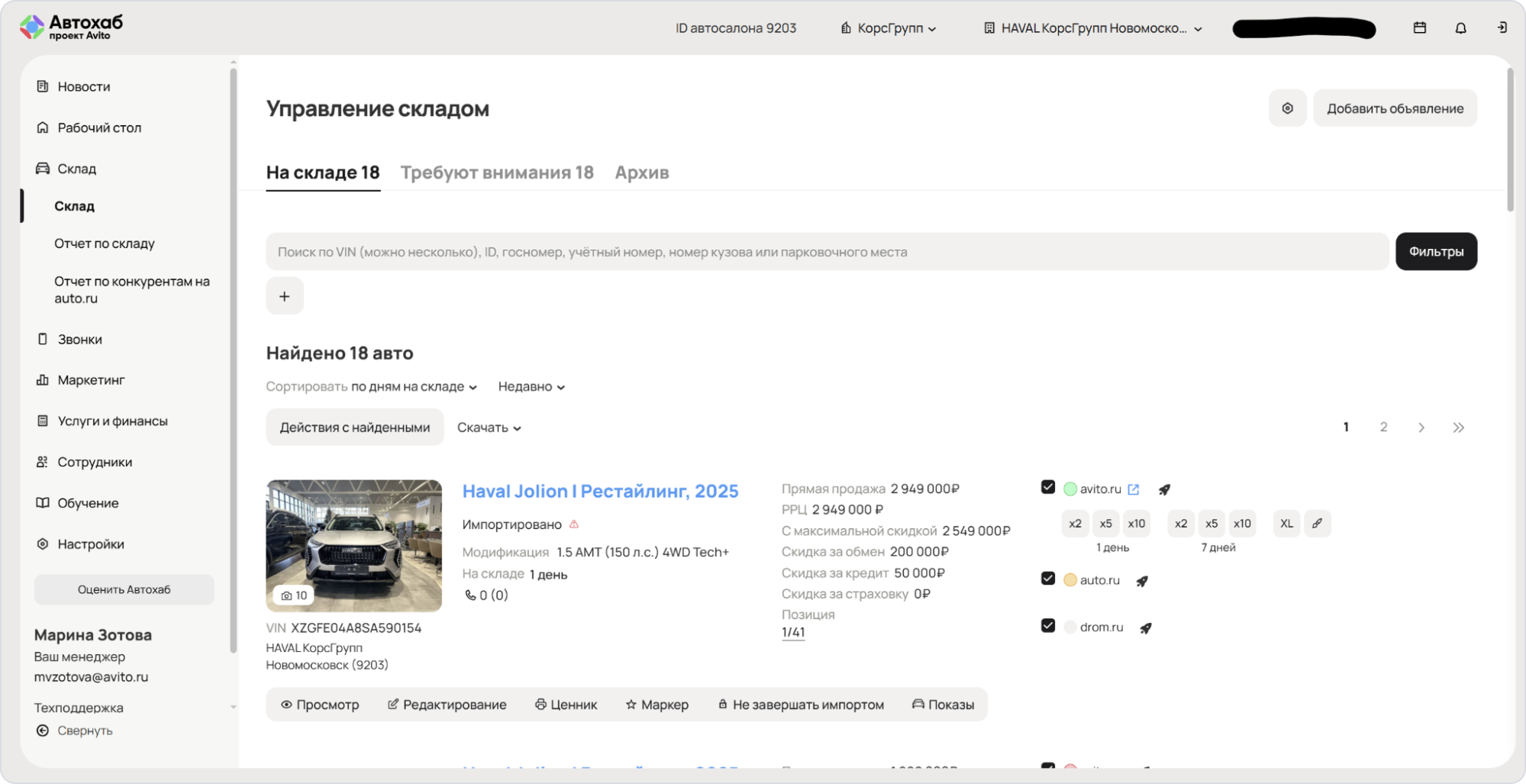
Task: Open the calendar icon in header
Action: pos(1419,28)
